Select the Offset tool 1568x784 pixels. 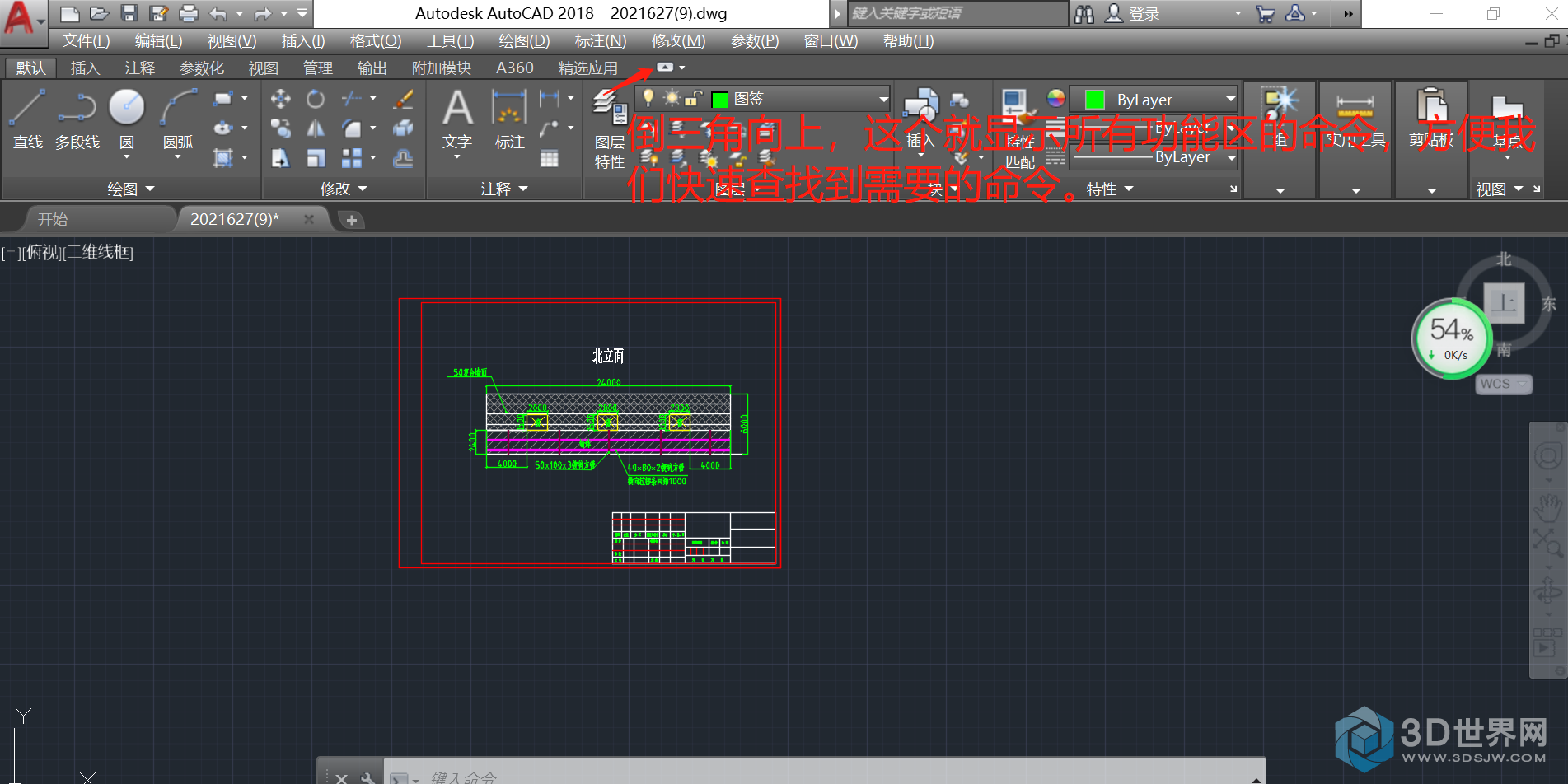point(403,157)
